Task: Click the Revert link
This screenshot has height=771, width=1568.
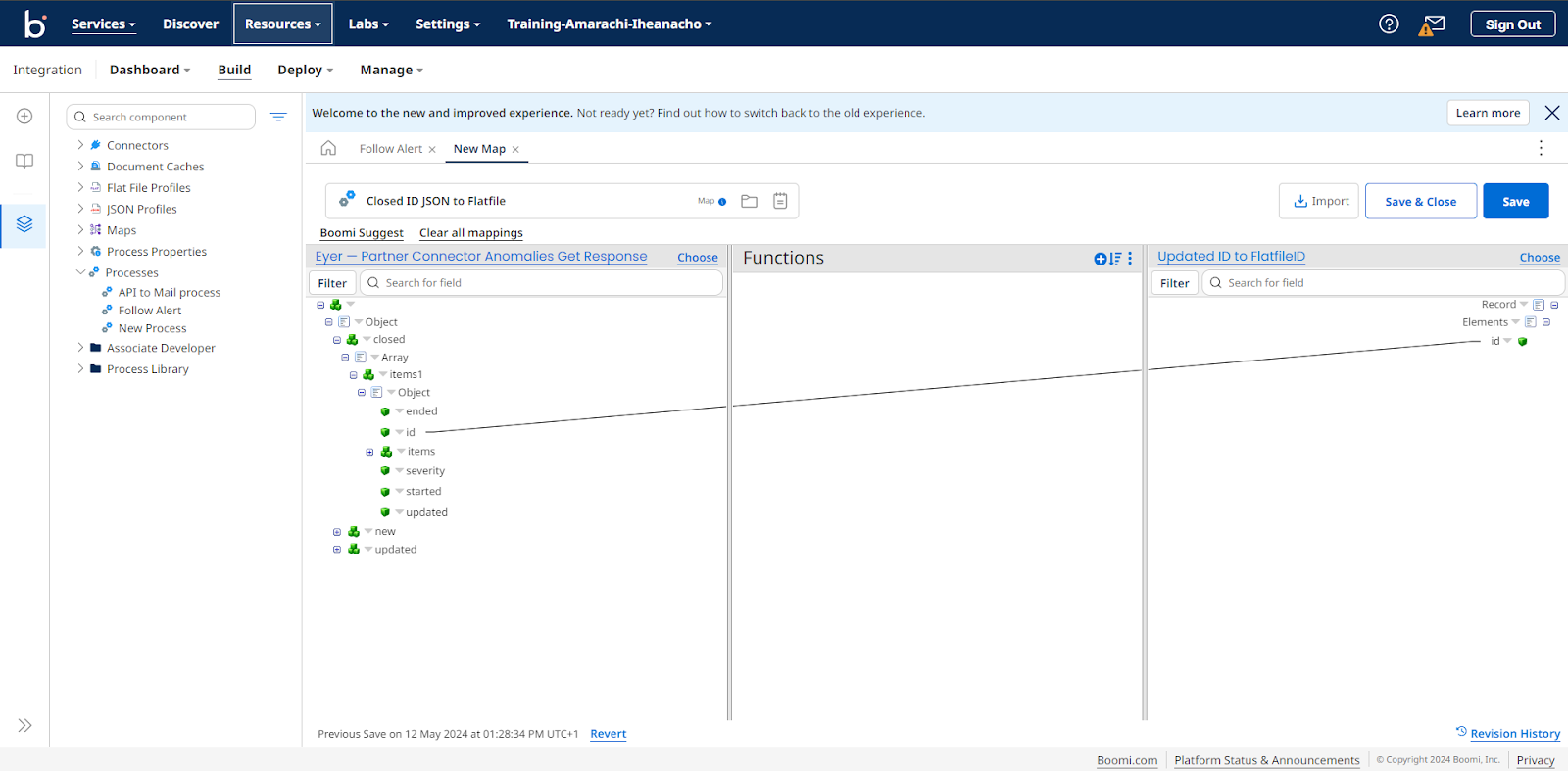Action: click(x=608, y=734)
